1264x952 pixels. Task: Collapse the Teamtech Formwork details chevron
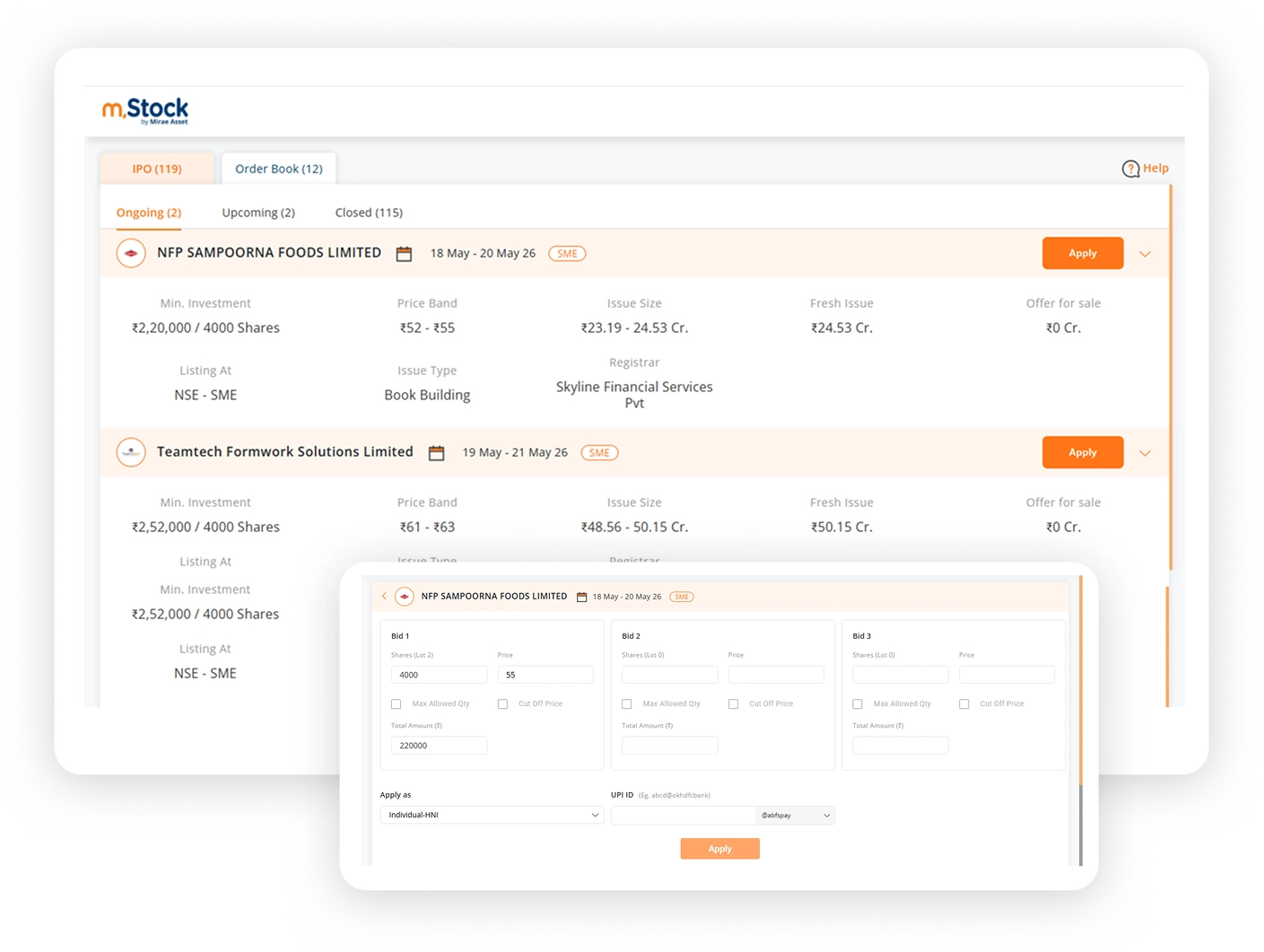[1145, 453]
